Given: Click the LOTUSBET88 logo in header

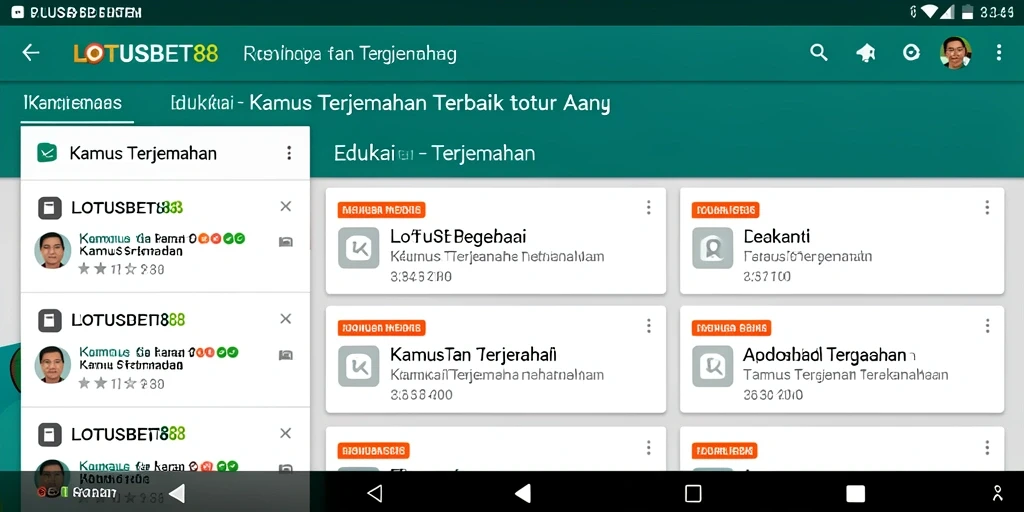Looking at the screenshot, I should click(146, 54).
